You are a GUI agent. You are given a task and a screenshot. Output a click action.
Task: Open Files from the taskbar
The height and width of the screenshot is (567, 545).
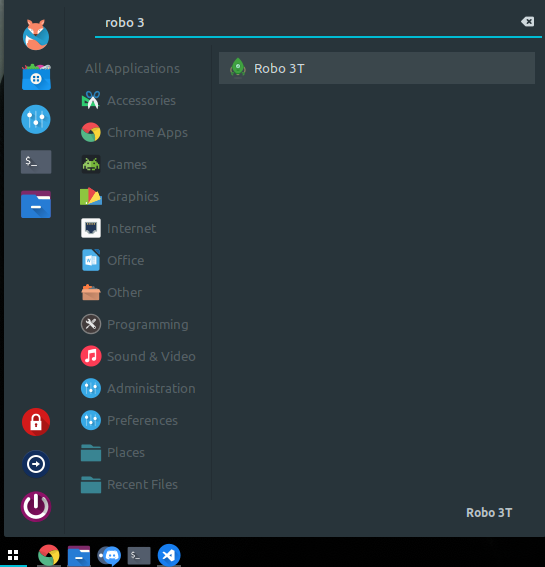[79, 556]
